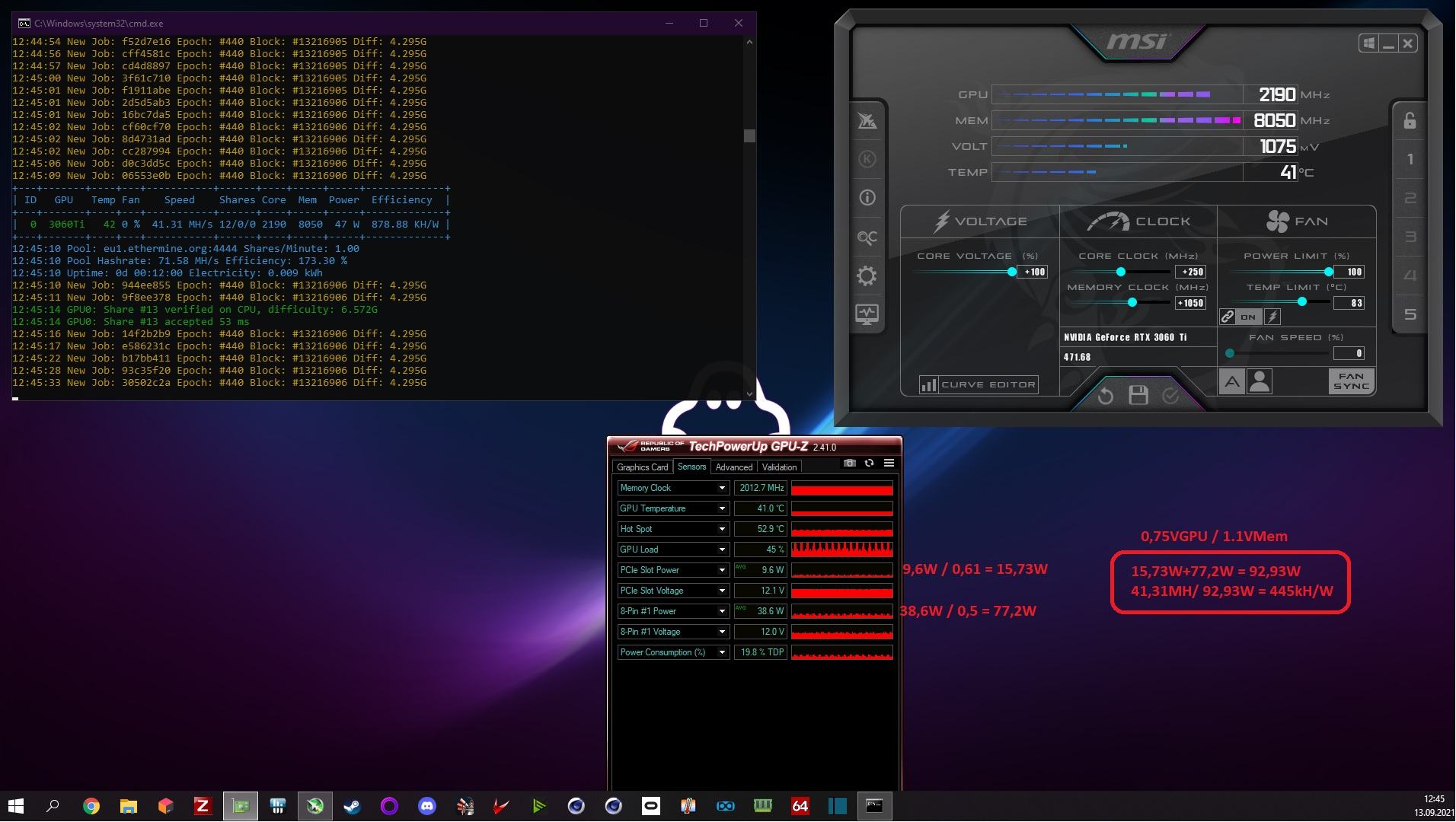Open MSI Afterburner settings gear

click(867, 276)
